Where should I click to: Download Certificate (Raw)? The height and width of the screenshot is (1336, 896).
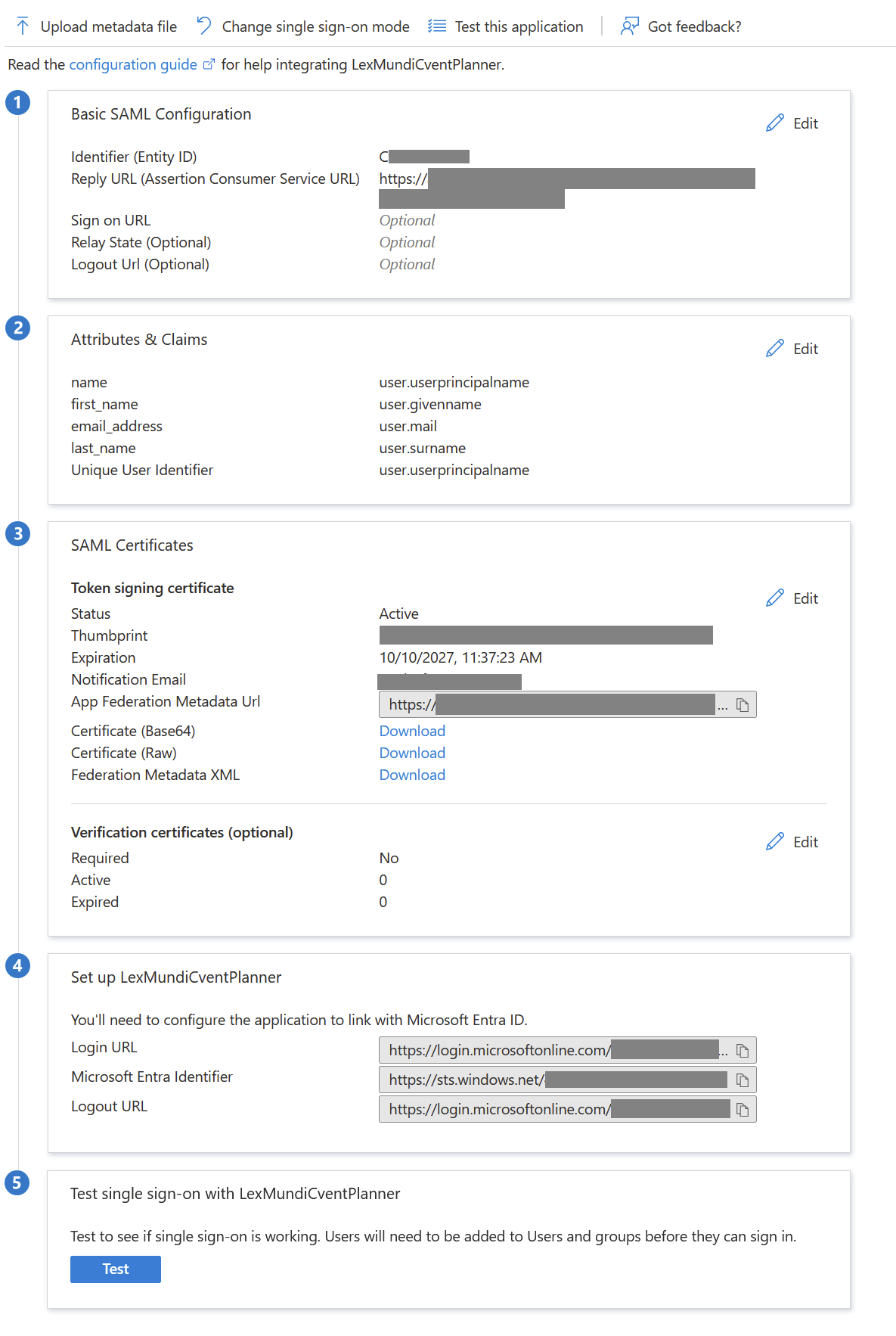coord(412,753)
